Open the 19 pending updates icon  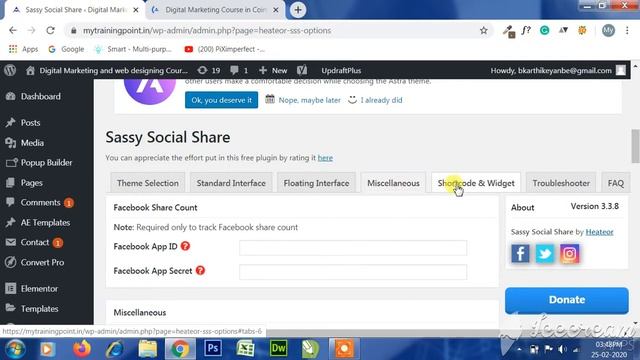(209, 70)
